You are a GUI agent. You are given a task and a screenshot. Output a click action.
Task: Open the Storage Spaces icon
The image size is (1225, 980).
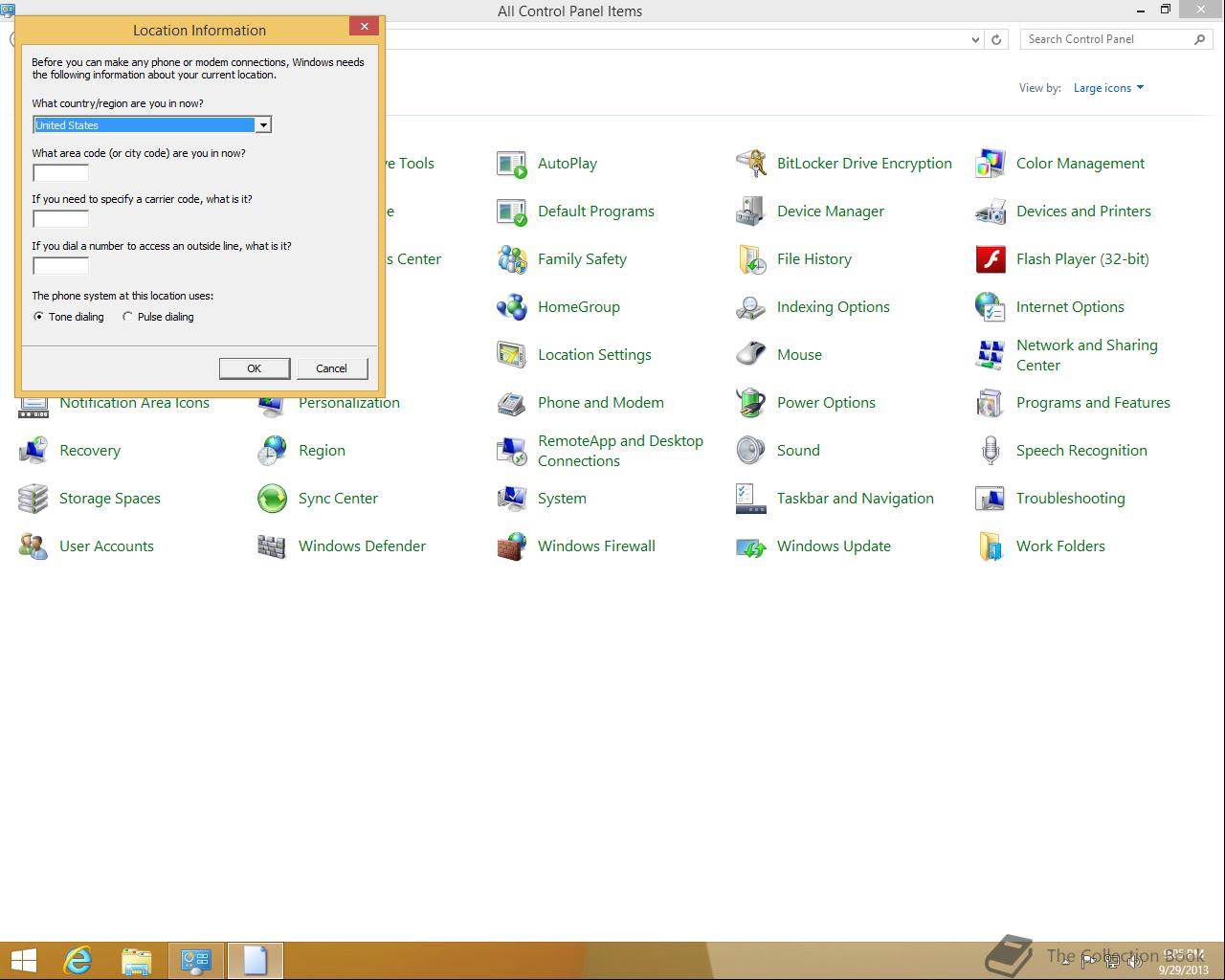pyautogui.click(x=33, y=499)
